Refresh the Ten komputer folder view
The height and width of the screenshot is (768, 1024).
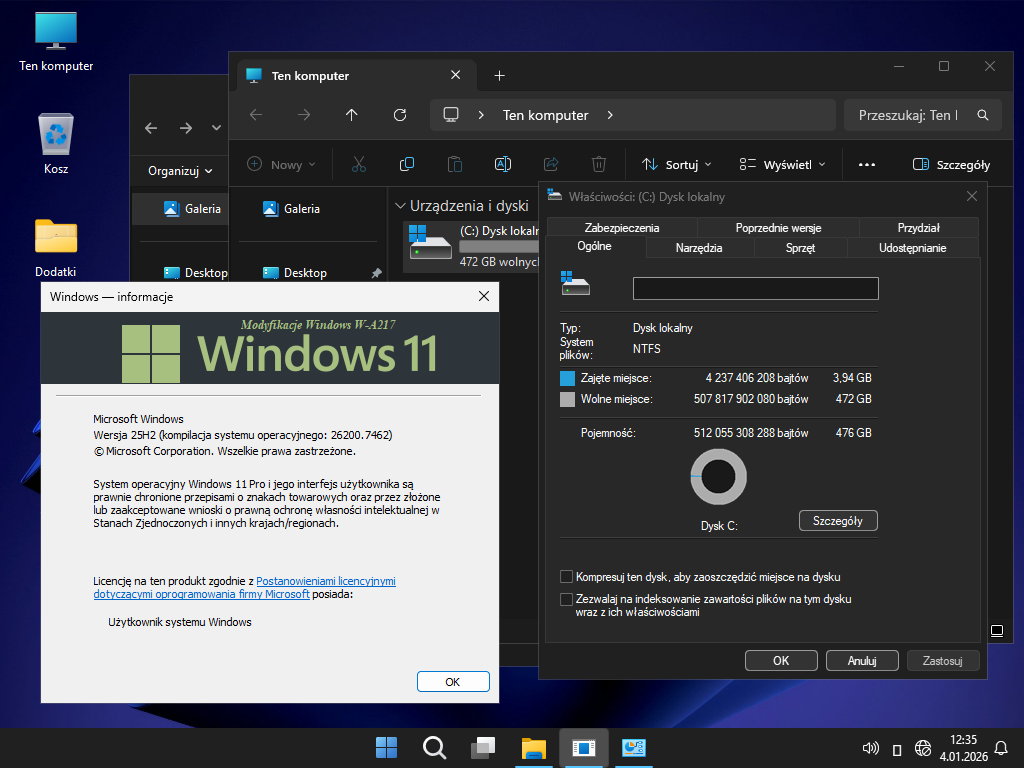[400, 115]
